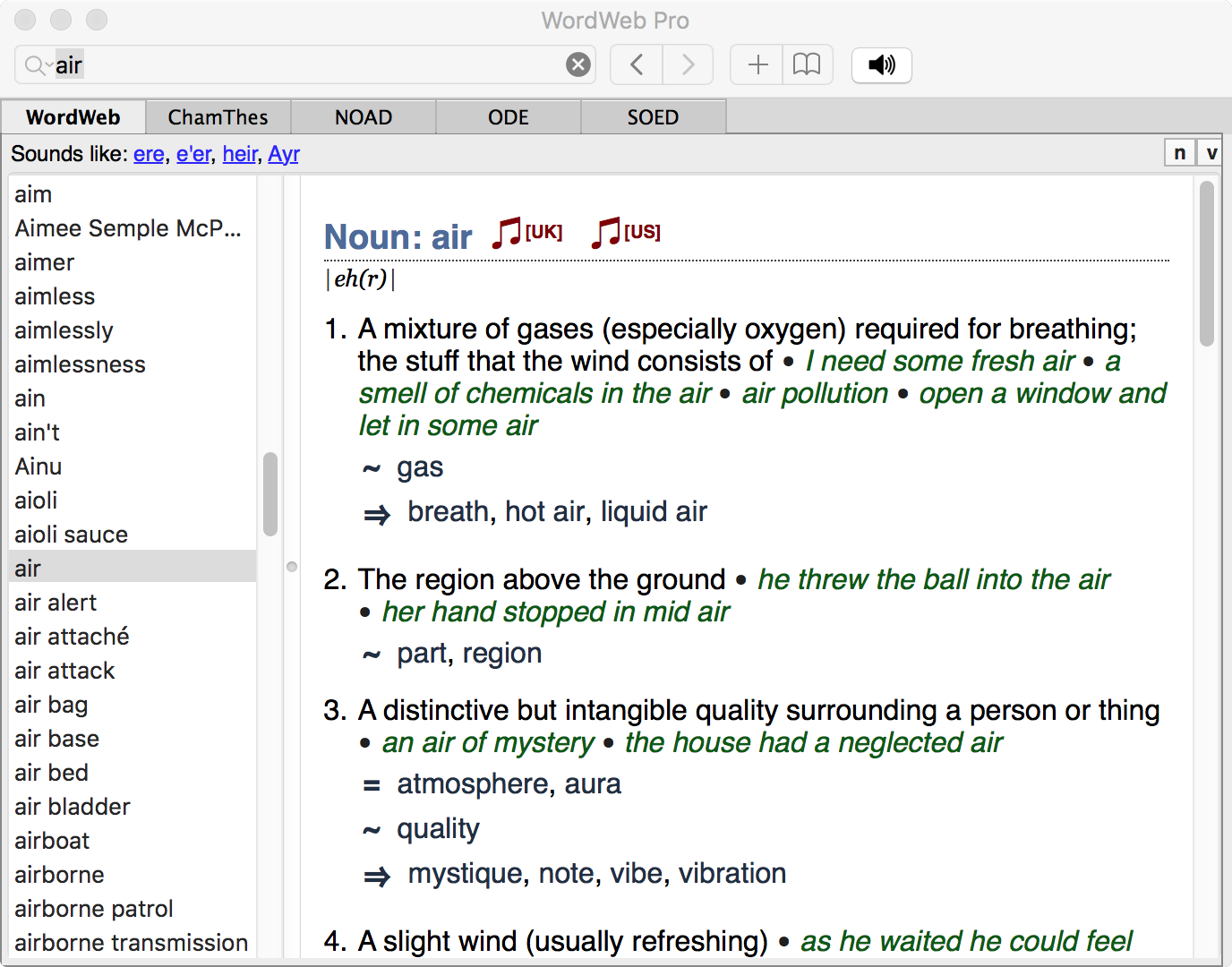Open the NOAD dictionary tab

pos(363,116)
